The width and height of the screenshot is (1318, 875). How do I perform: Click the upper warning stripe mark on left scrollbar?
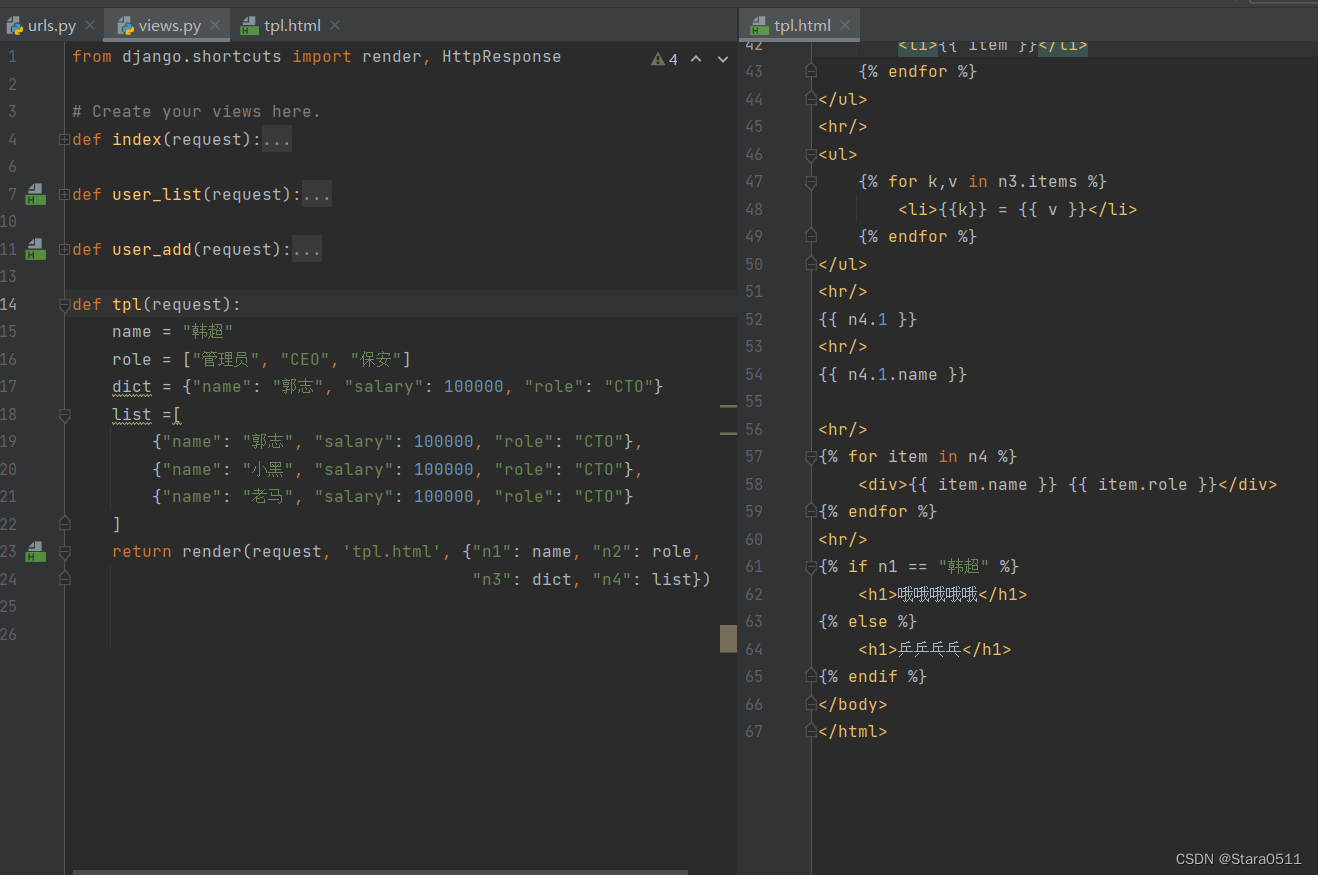[728, 406]
